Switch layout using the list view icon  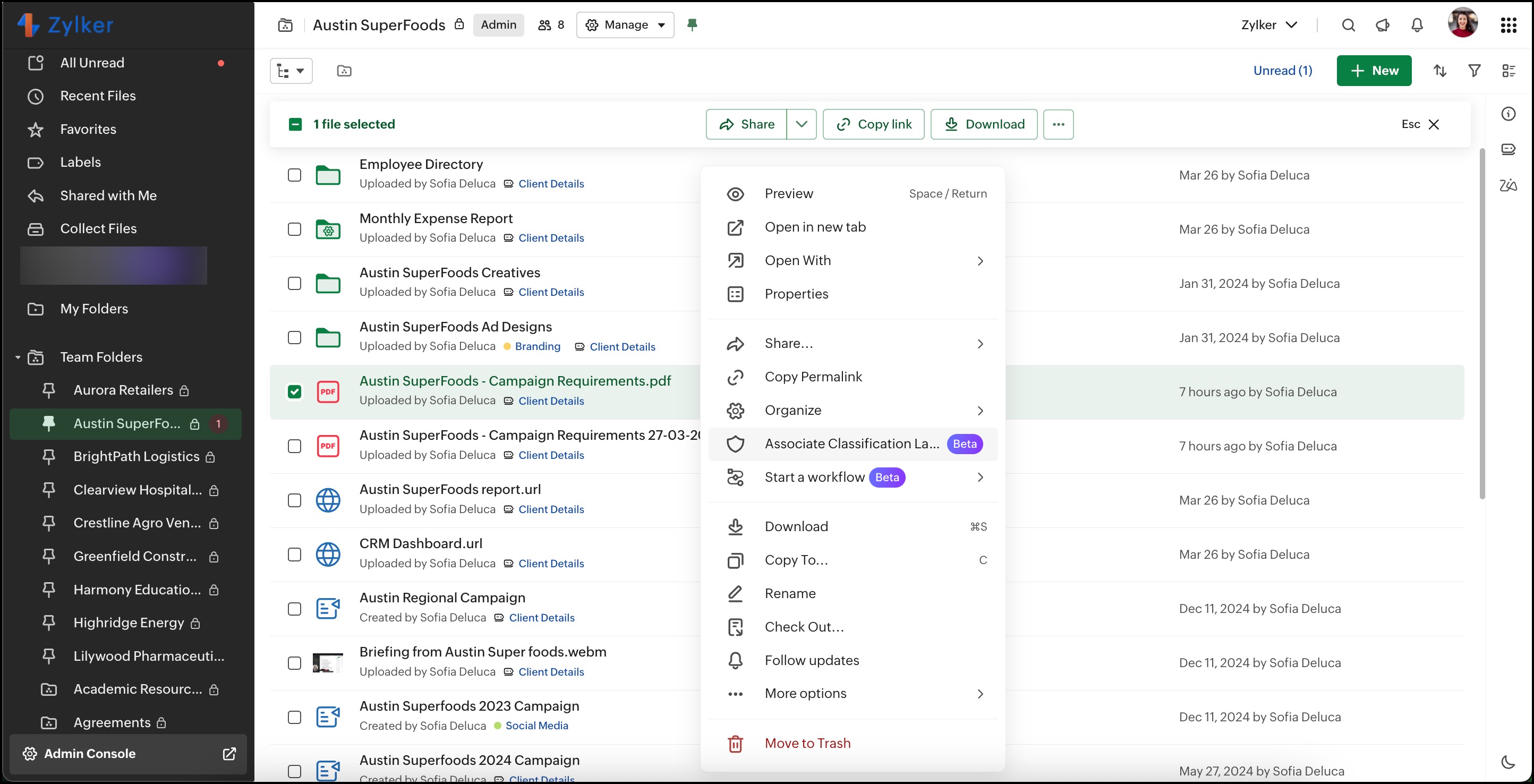[x=1509, y=71]
